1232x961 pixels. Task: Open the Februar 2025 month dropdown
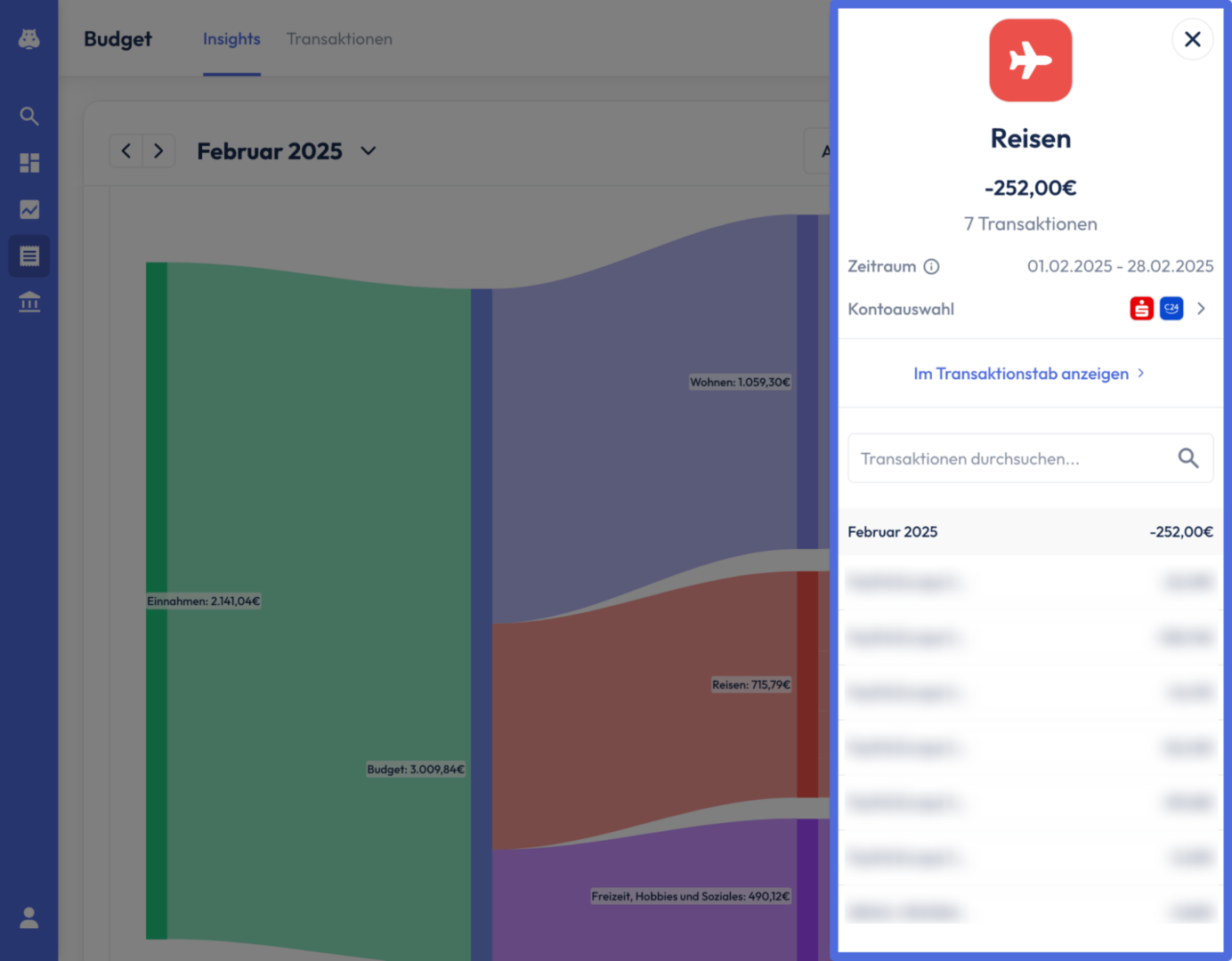click(287, 151)
